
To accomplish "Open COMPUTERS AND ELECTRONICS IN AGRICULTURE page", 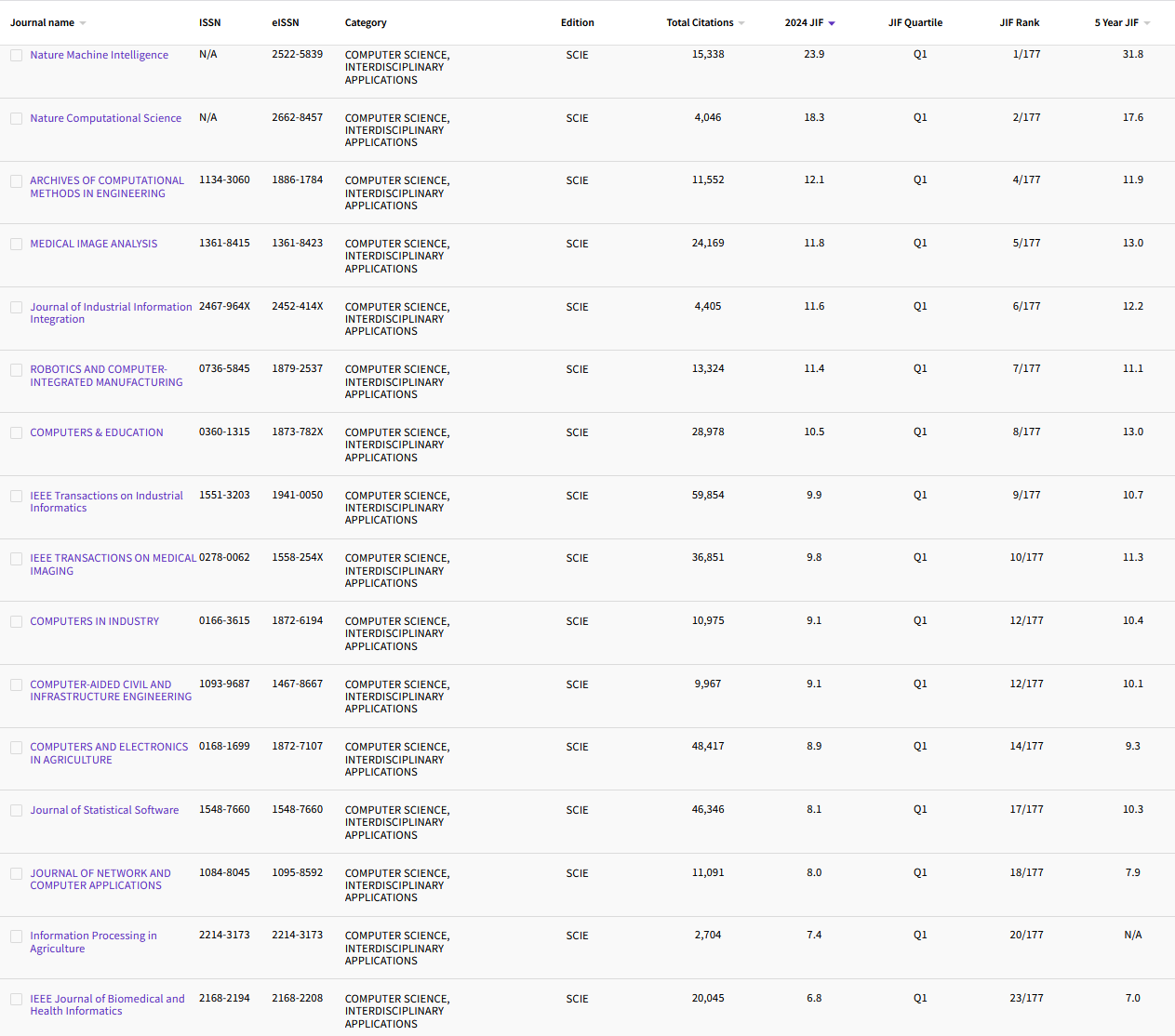I will 109,753.
